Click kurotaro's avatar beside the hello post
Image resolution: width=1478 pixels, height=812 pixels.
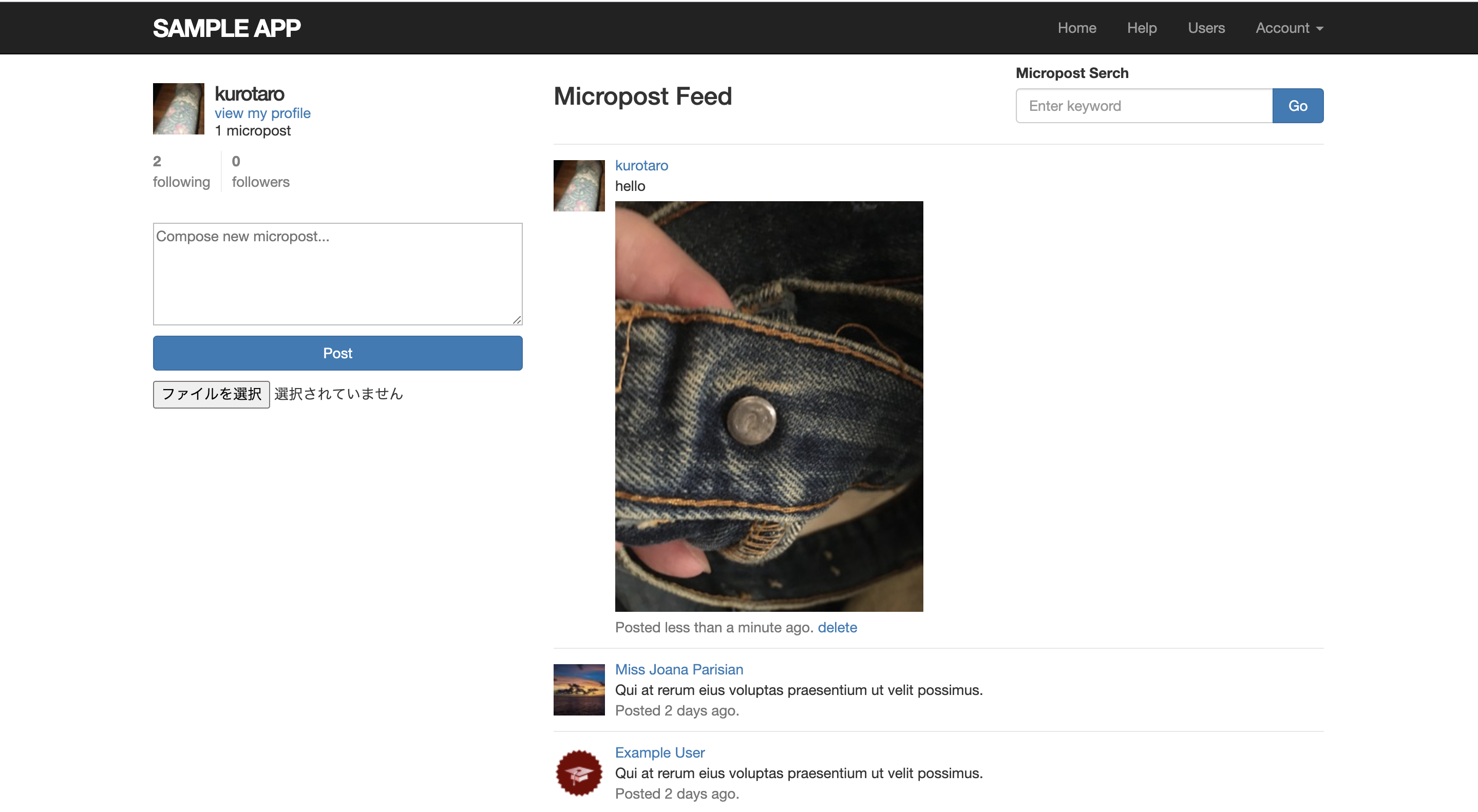579,185
